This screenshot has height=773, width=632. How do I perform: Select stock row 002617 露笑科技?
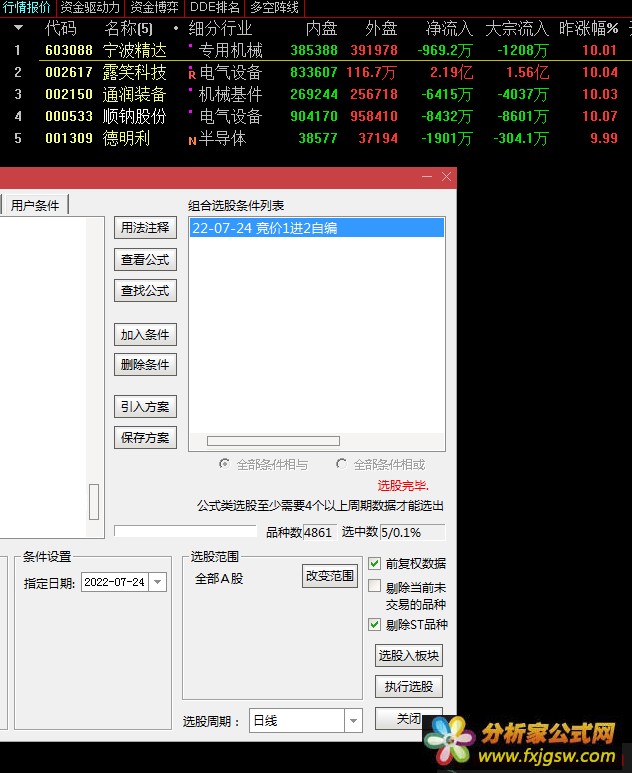click(316, 72)
